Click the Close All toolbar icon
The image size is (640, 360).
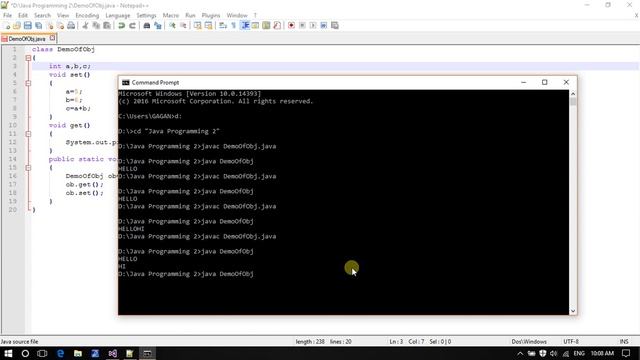point(60,25)
